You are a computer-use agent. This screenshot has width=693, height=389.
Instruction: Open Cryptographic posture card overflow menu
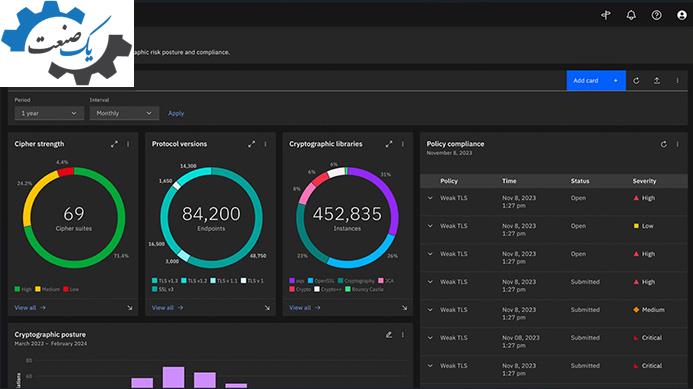click(x=403, y=335)
